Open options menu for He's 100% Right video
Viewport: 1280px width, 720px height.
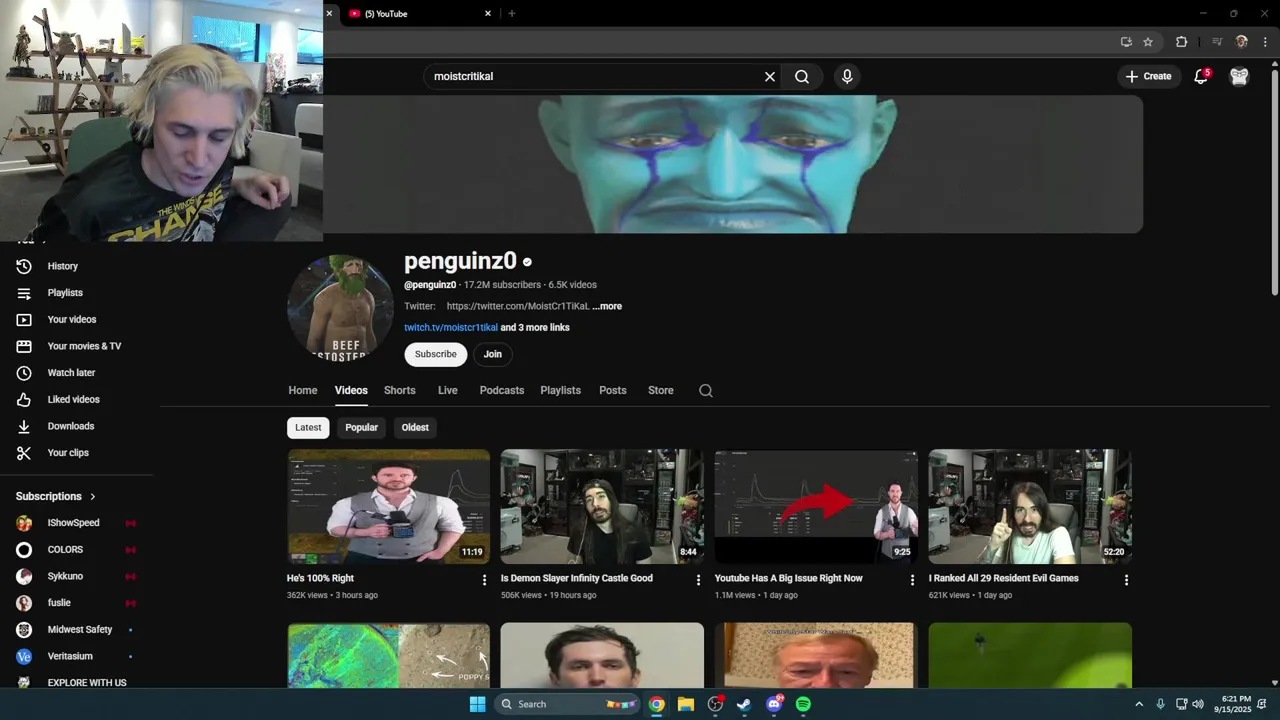click(x=485, y=580)
